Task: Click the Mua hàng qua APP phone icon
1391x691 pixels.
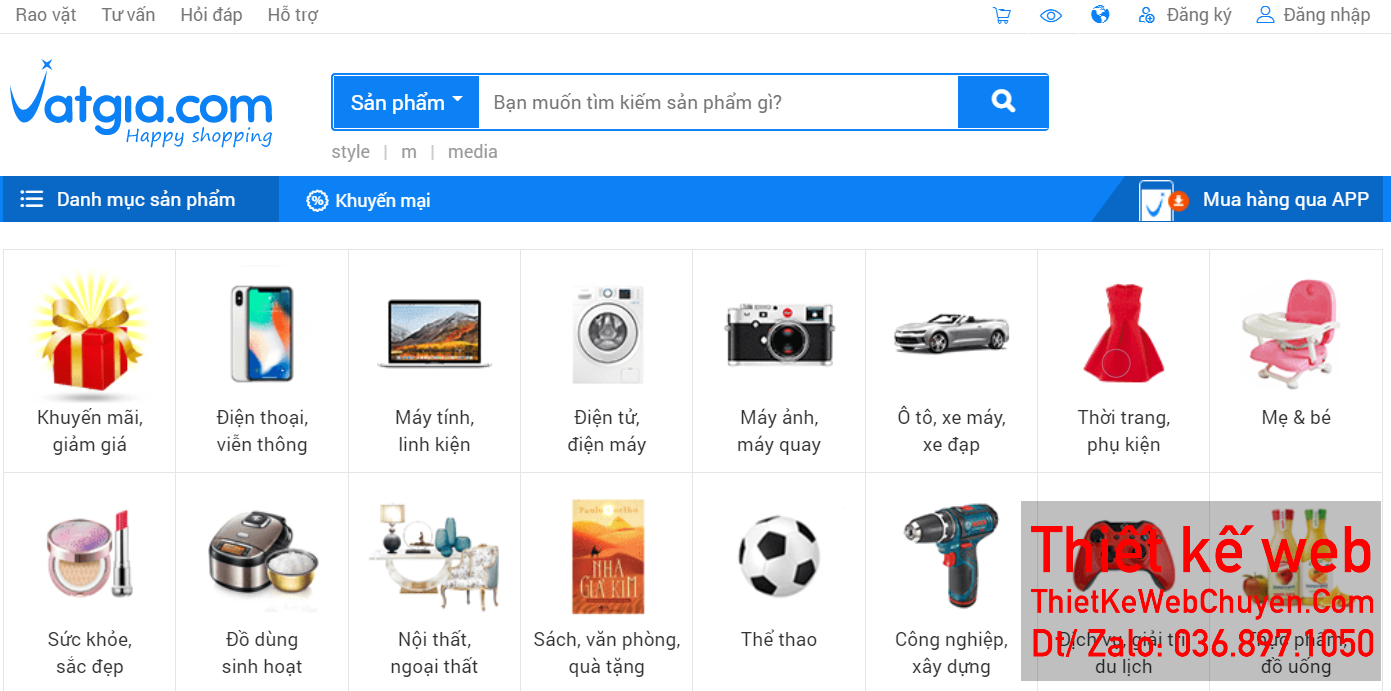Action: click(1156, 199)
